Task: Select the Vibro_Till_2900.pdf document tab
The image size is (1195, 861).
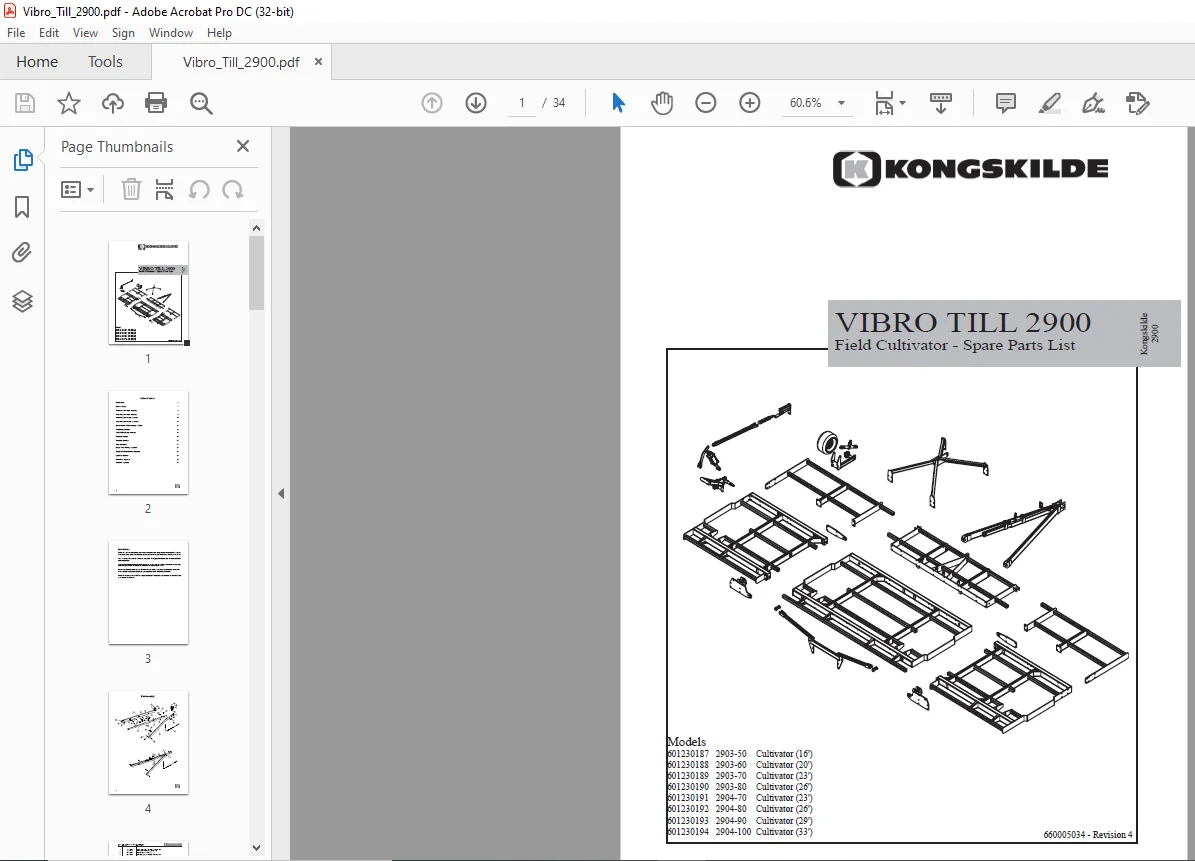Action: point(241,62)
